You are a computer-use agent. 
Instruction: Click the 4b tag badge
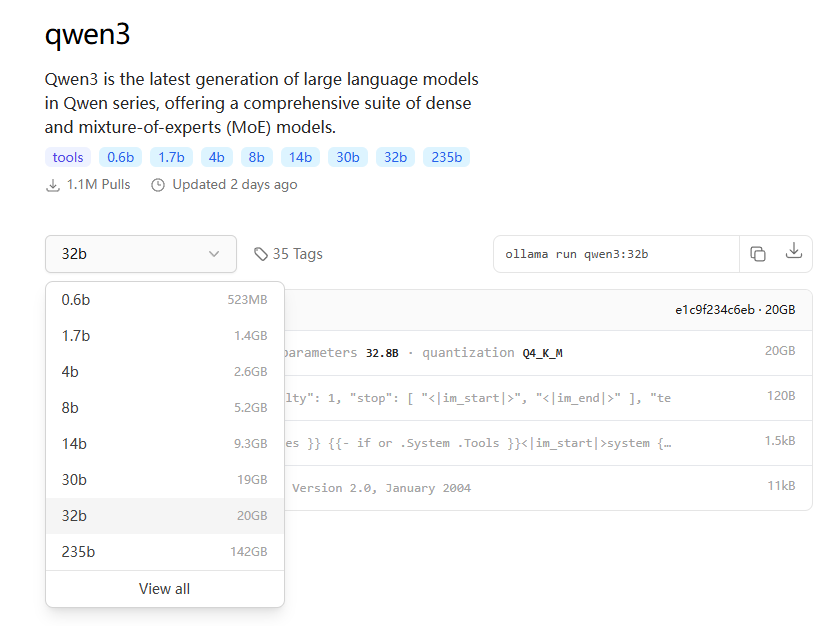point(217,158)
